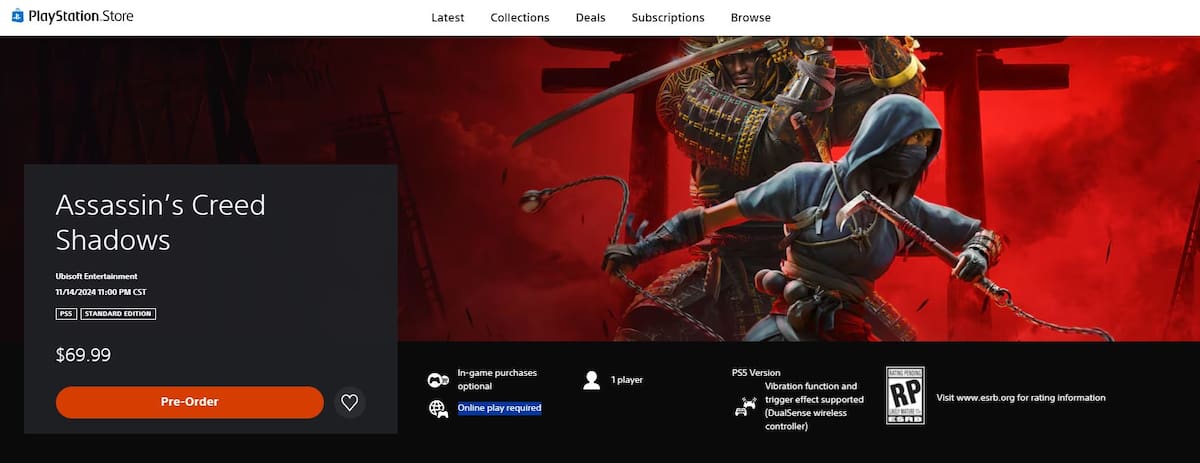Click the highlighted Online play required text
Viewport: 1200px width, 463px height.
[x=499, y=408]
